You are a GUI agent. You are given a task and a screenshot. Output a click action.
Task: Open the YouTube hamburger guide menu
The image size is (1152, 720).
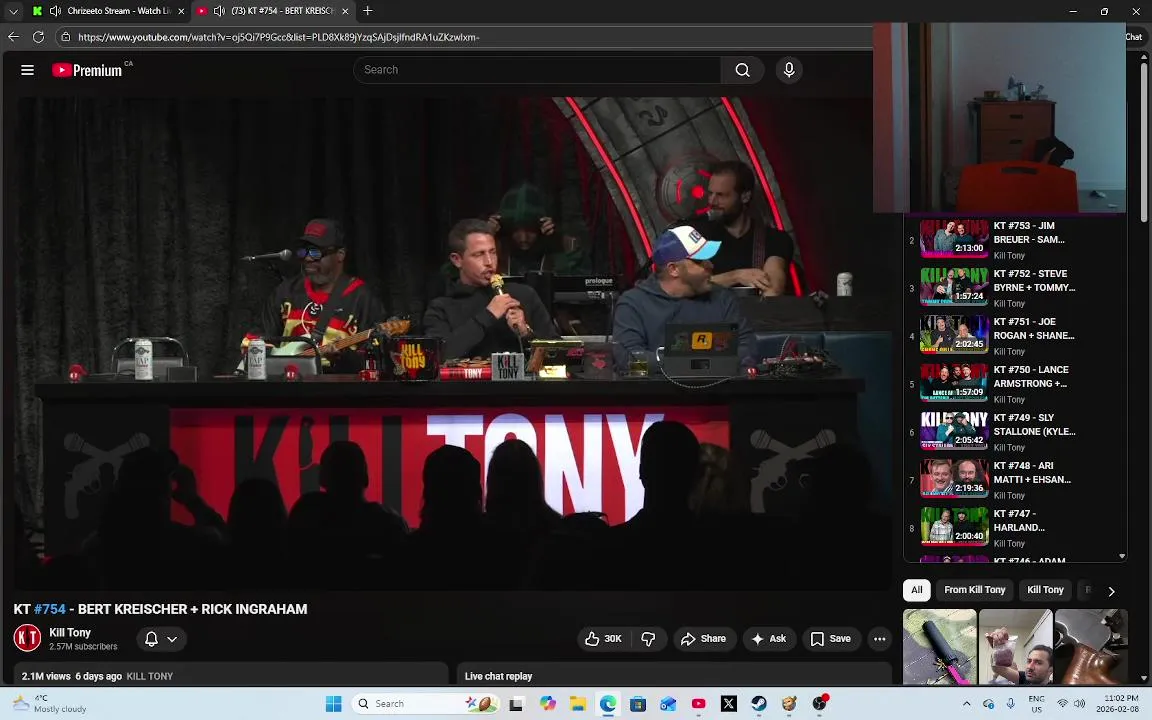coord(27,70)
